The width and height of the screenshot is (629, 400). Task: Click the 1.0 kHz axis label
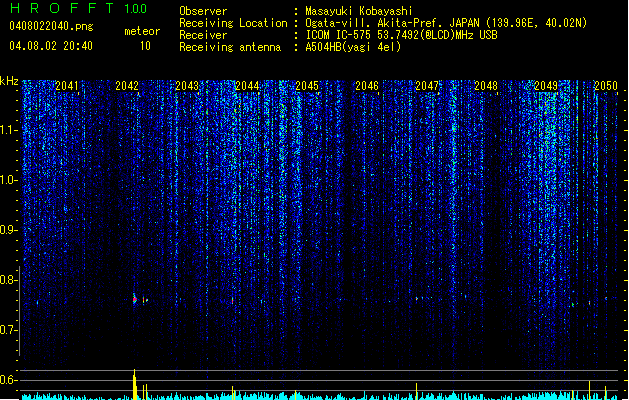pyautogui.click(x=9, y=180)
